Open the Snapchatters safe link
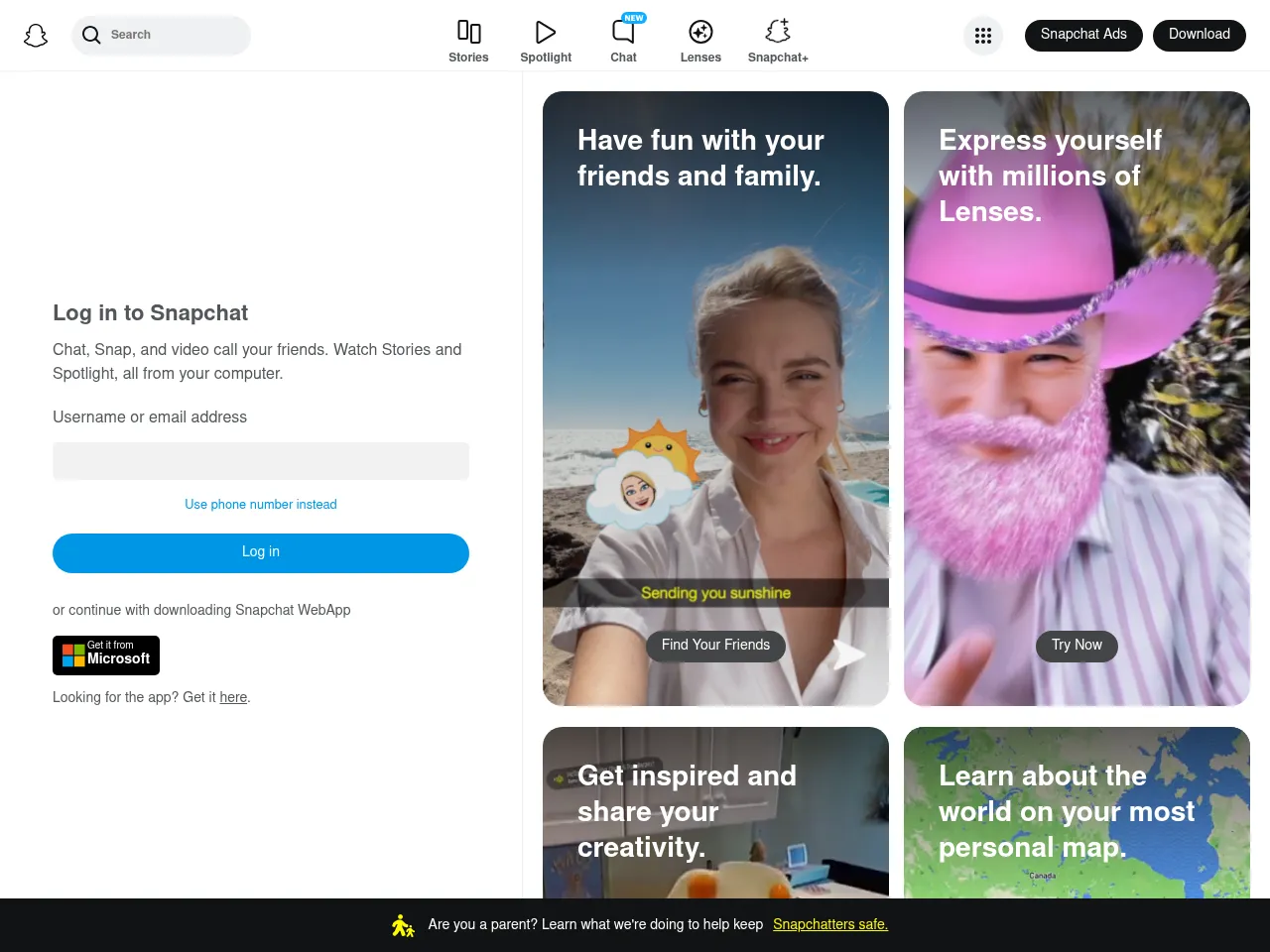The height and width of the screenshot is (952, 1270). pyautogui.click(x=830, y=924)
